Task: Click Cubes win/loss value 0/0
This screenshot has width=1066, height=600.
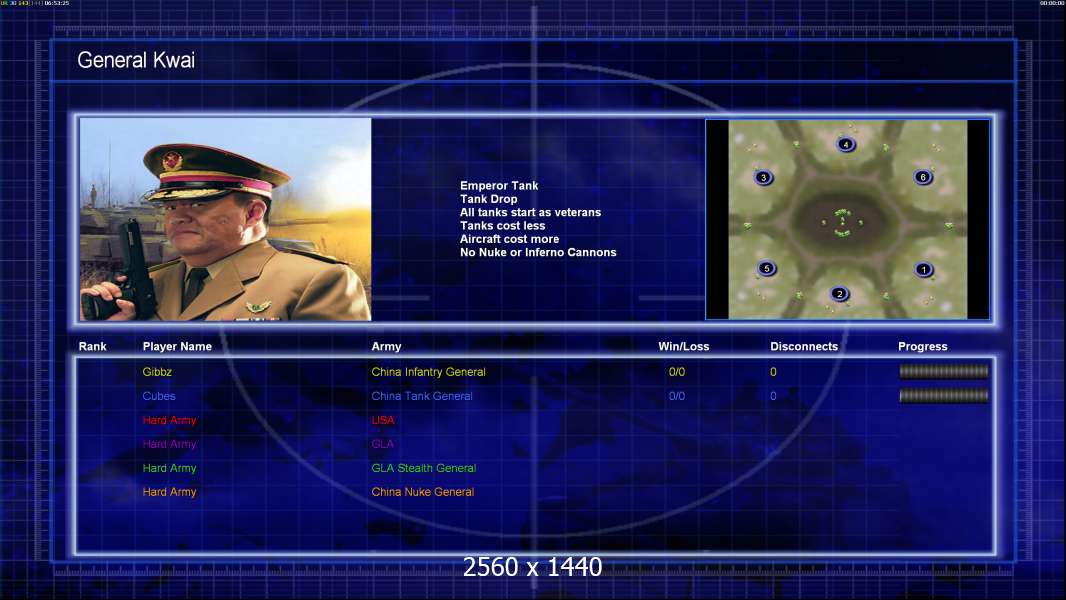Action: click(x=676, y=396)
